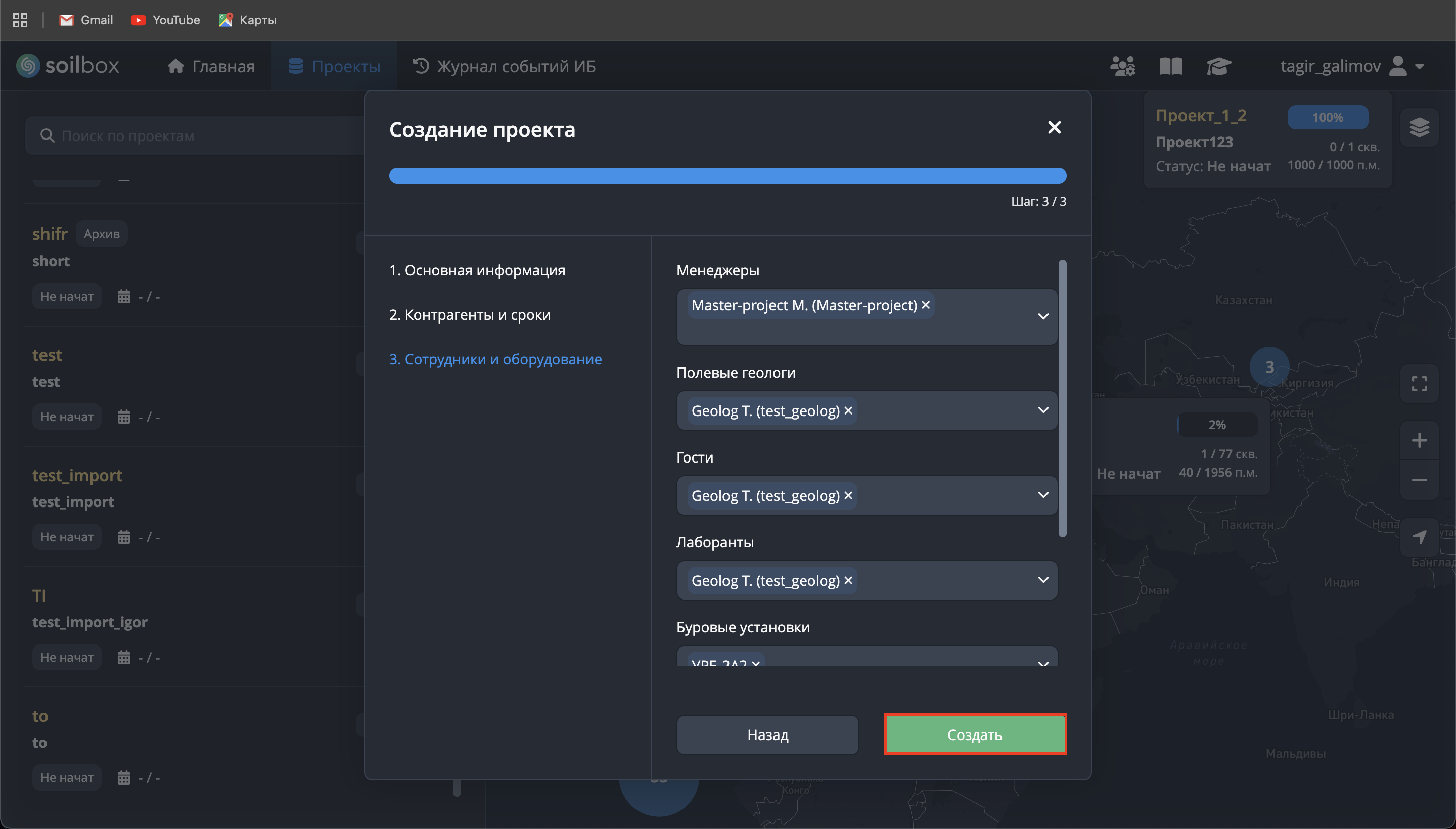Click the graduation cap training icon
Screen dimensions: 1456x829
pos(1218,66)
